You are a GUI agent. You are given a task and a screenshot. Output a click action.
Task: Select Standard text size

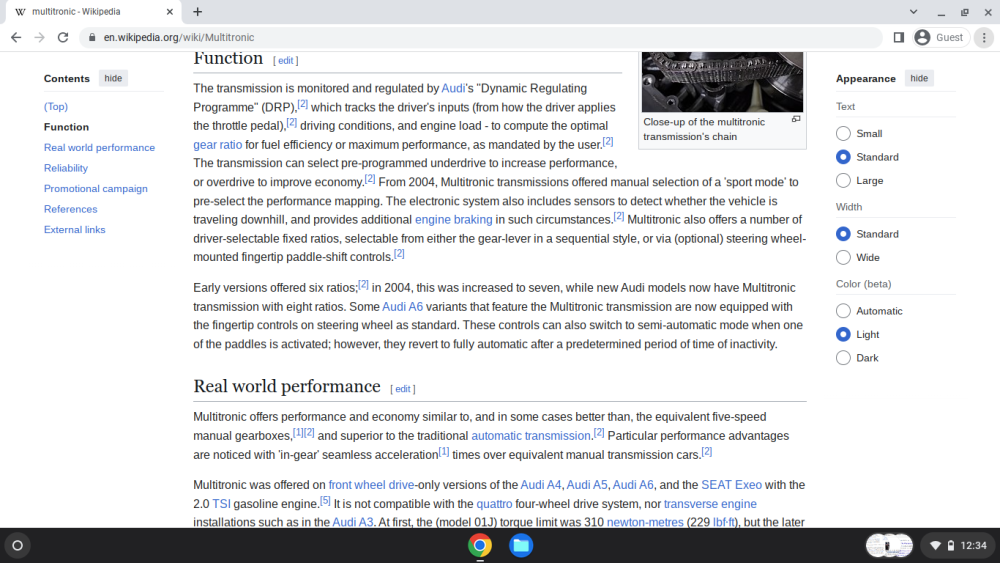(843, 157)
